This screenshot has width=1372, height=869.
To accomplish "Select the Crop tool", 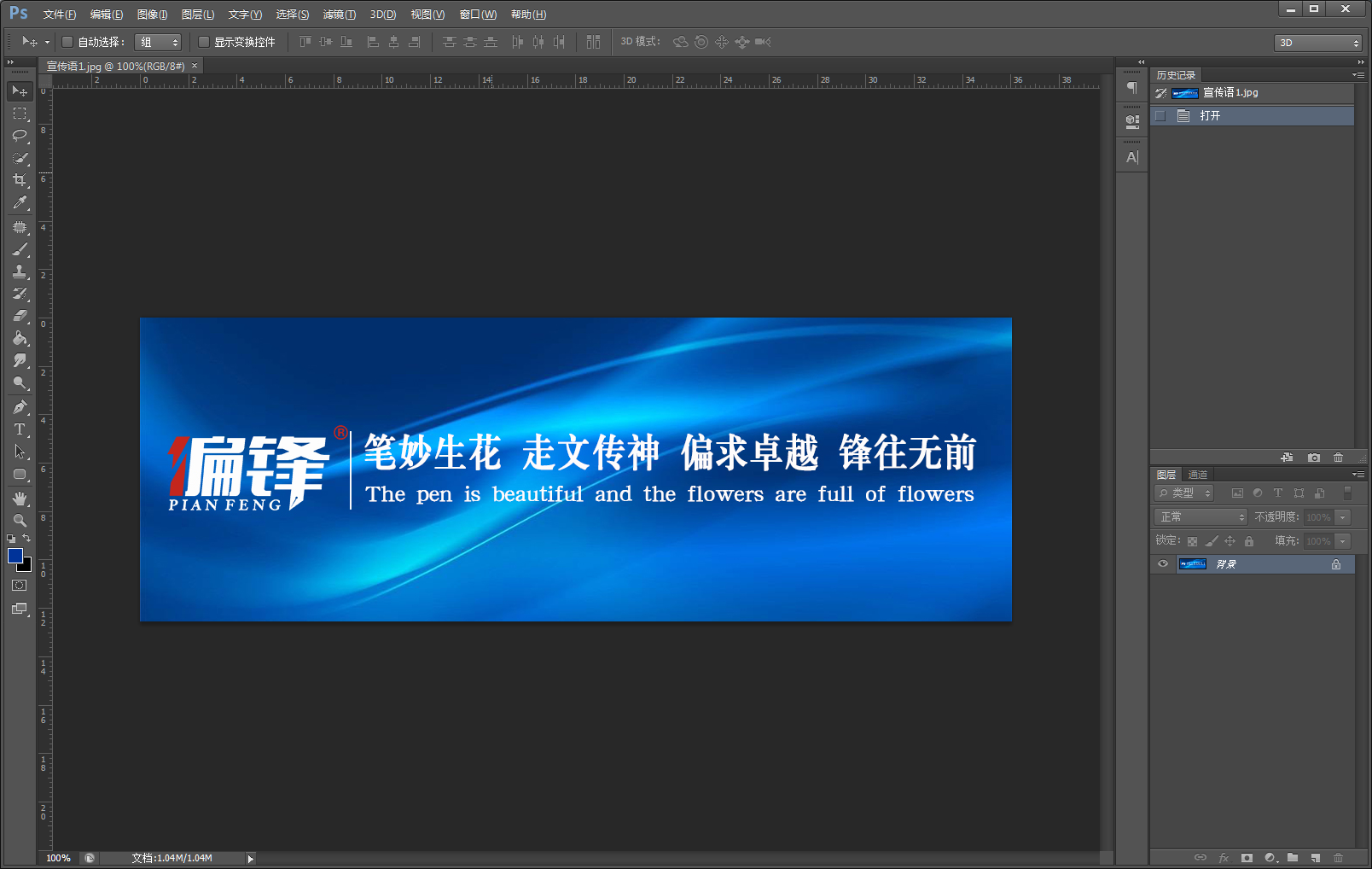I will (20, 180).
